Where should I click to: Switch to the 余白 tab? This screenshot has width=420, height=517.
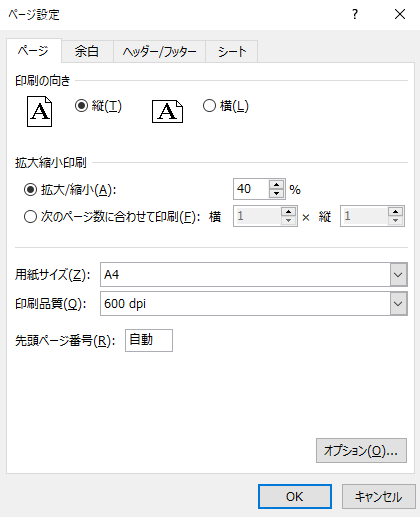(x=87, y=52)
